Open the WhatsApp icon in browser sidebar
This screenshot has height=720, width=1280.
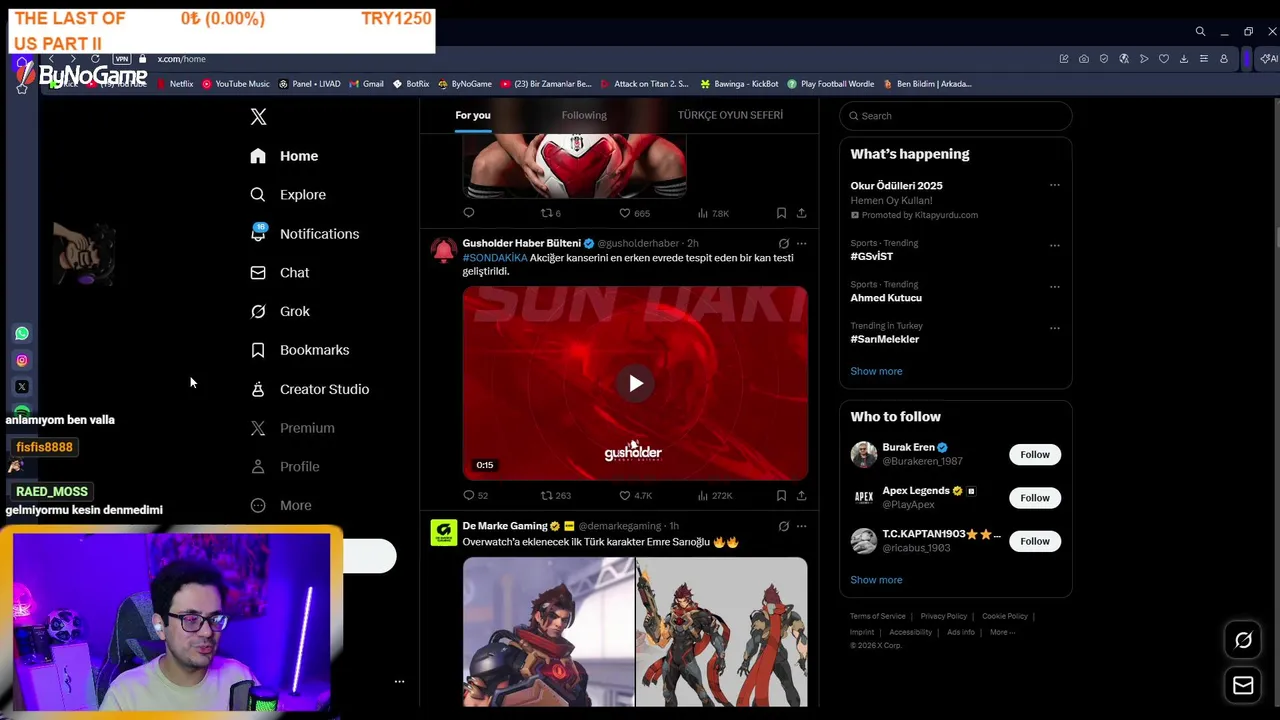22,334
